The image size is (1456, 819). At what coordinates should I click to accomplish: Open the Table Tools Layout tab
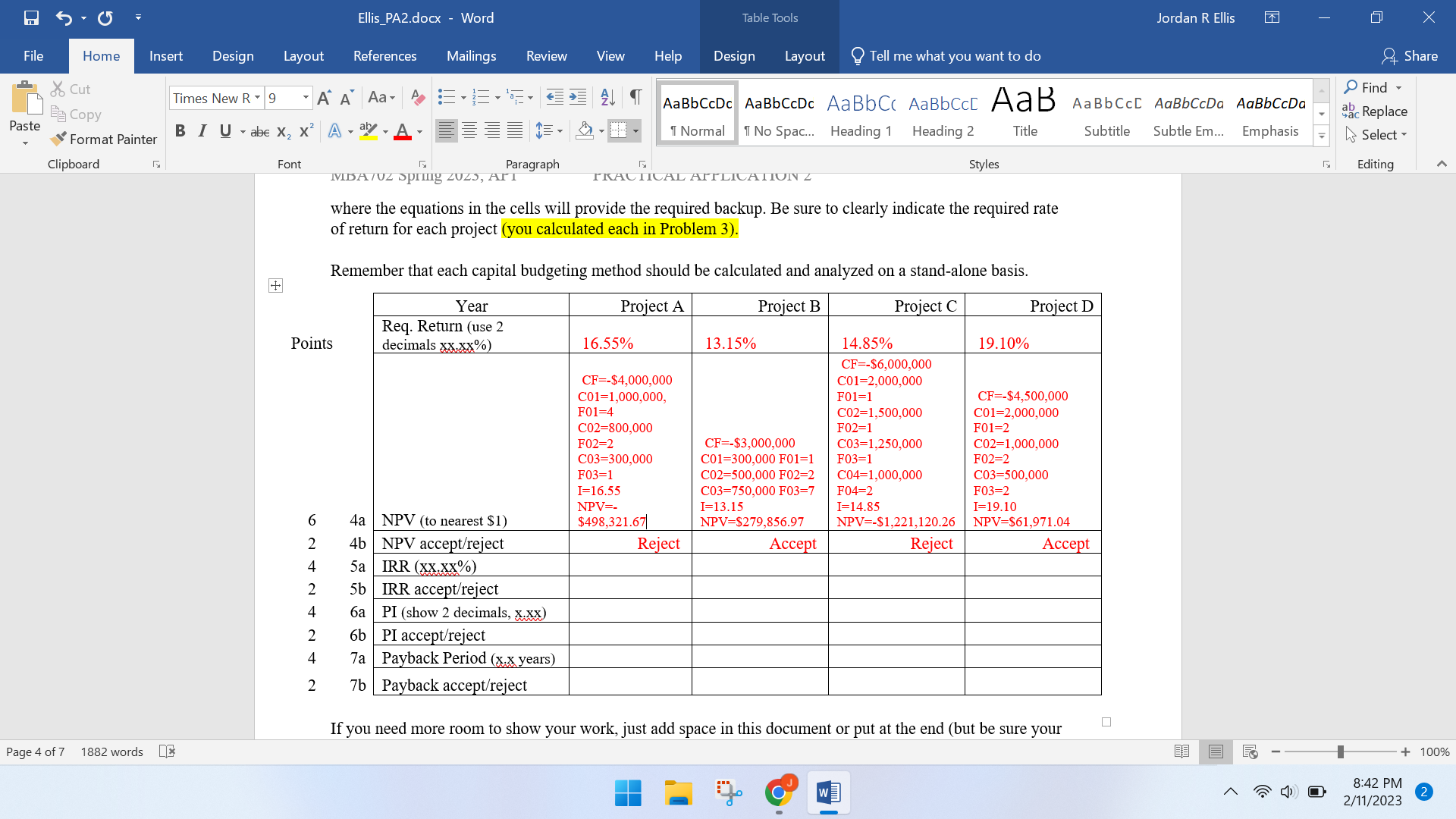805,55
